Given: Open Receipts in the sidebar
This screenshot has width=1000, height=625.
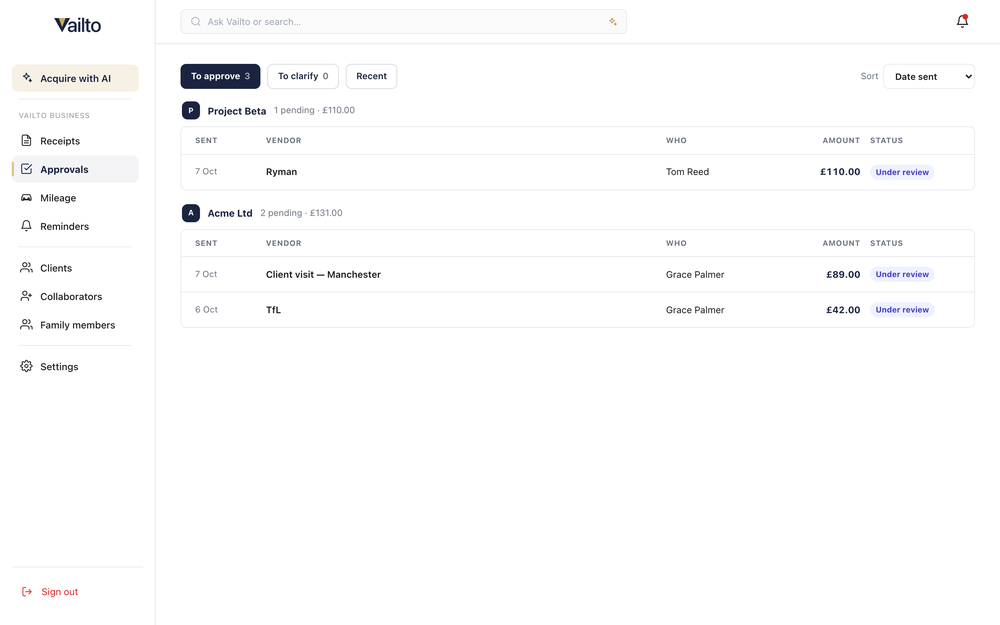Looking at the screenshot, I should tap(75, 141).
